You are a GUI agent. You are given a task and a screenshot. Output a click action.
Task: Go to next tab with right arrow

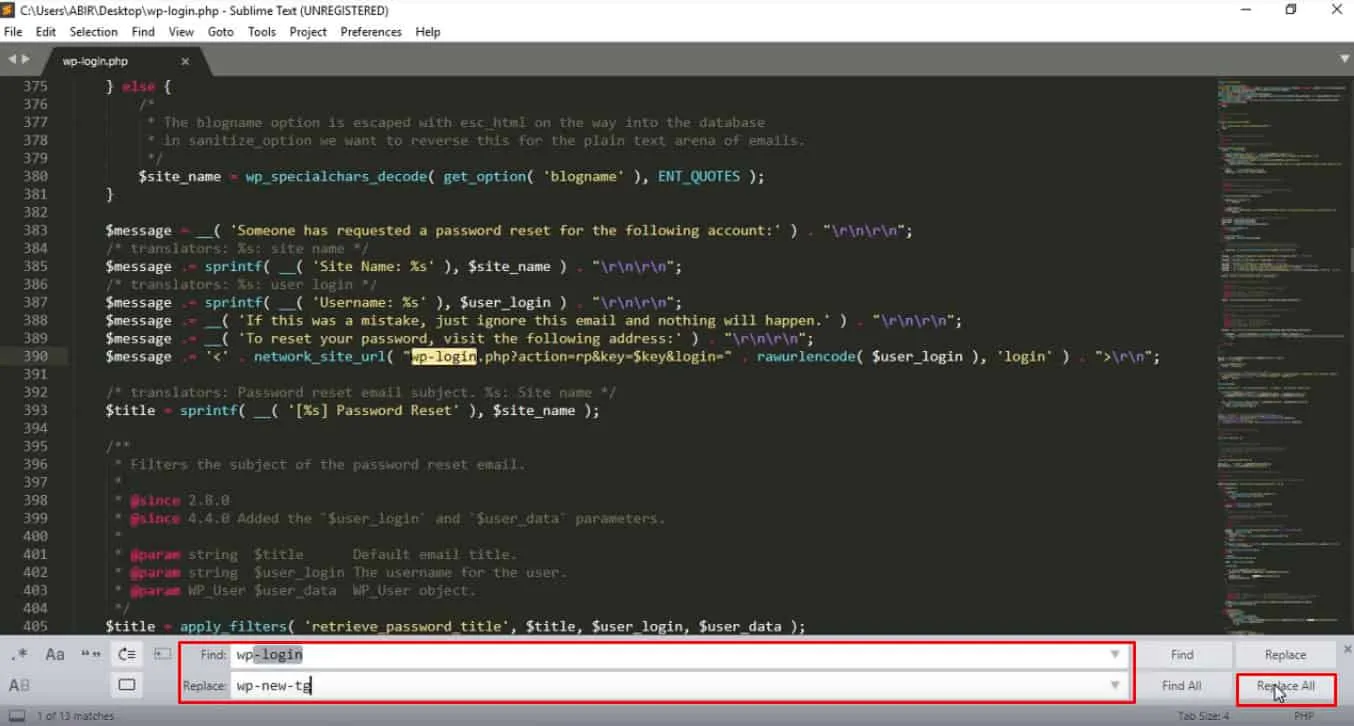[x=25, y=60]
